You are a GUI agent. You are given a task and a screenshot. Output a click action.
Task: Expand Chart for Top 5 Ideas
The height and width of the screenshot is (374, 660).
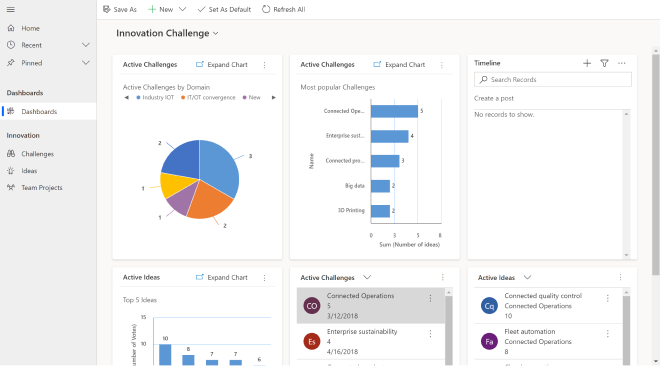click(222, 277)
